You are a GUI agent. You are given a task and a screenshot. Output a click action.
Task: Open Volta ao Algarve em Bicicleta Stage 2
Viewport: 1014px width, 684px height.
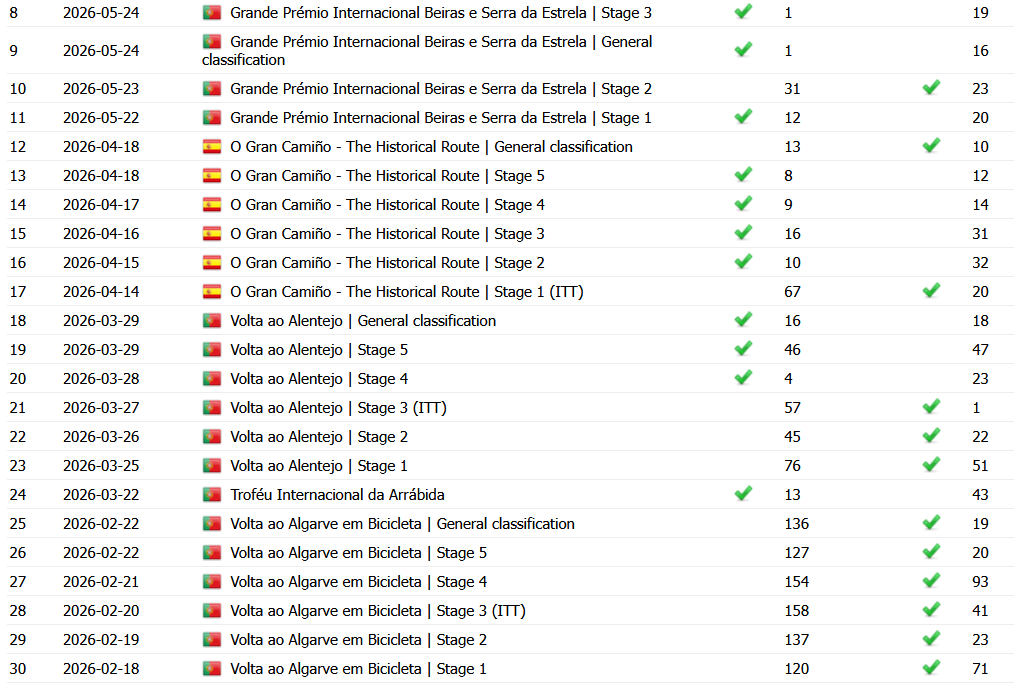[358, 640]
